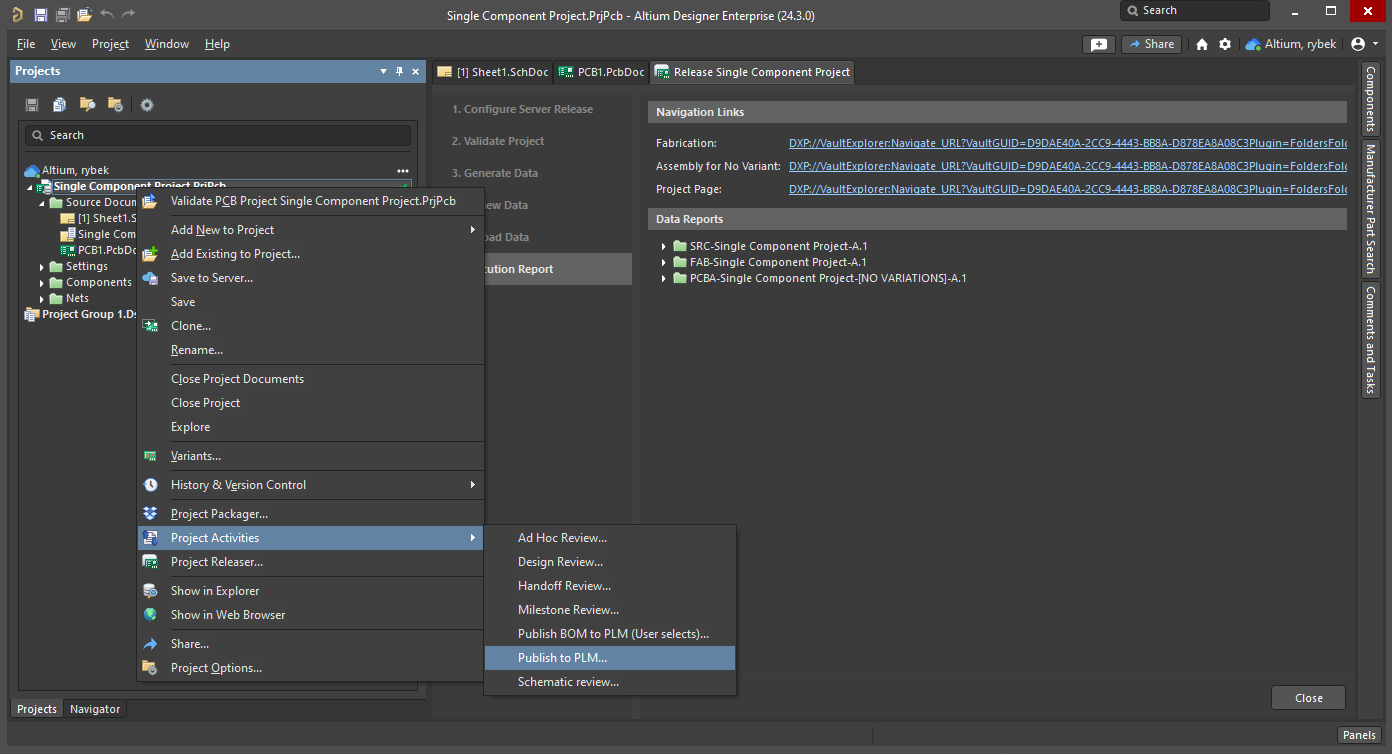
Task: Open the Window menu
Action: click(166, 44)
